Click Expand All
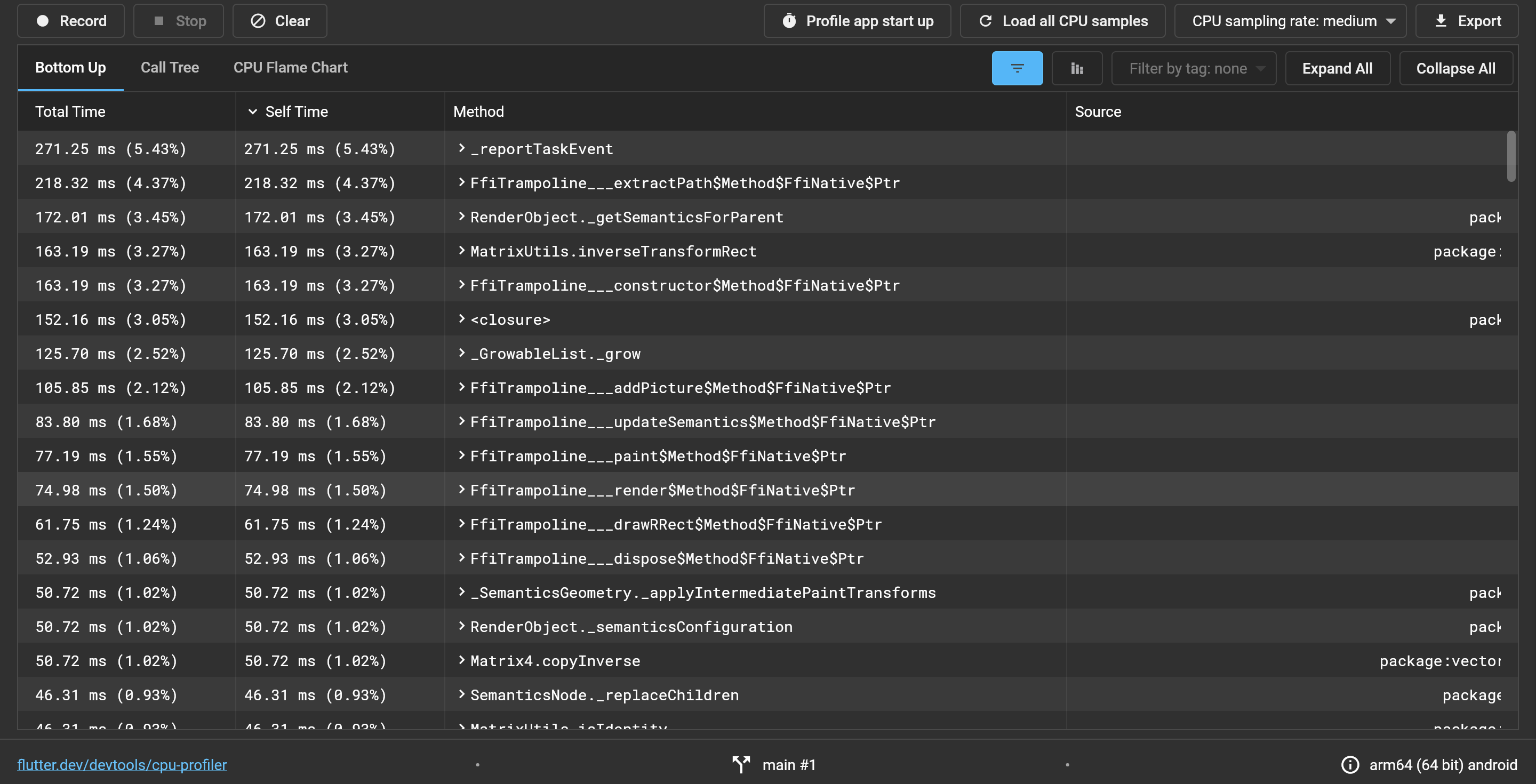Viewport: 1536px width, 784px height. point(1338,69)
